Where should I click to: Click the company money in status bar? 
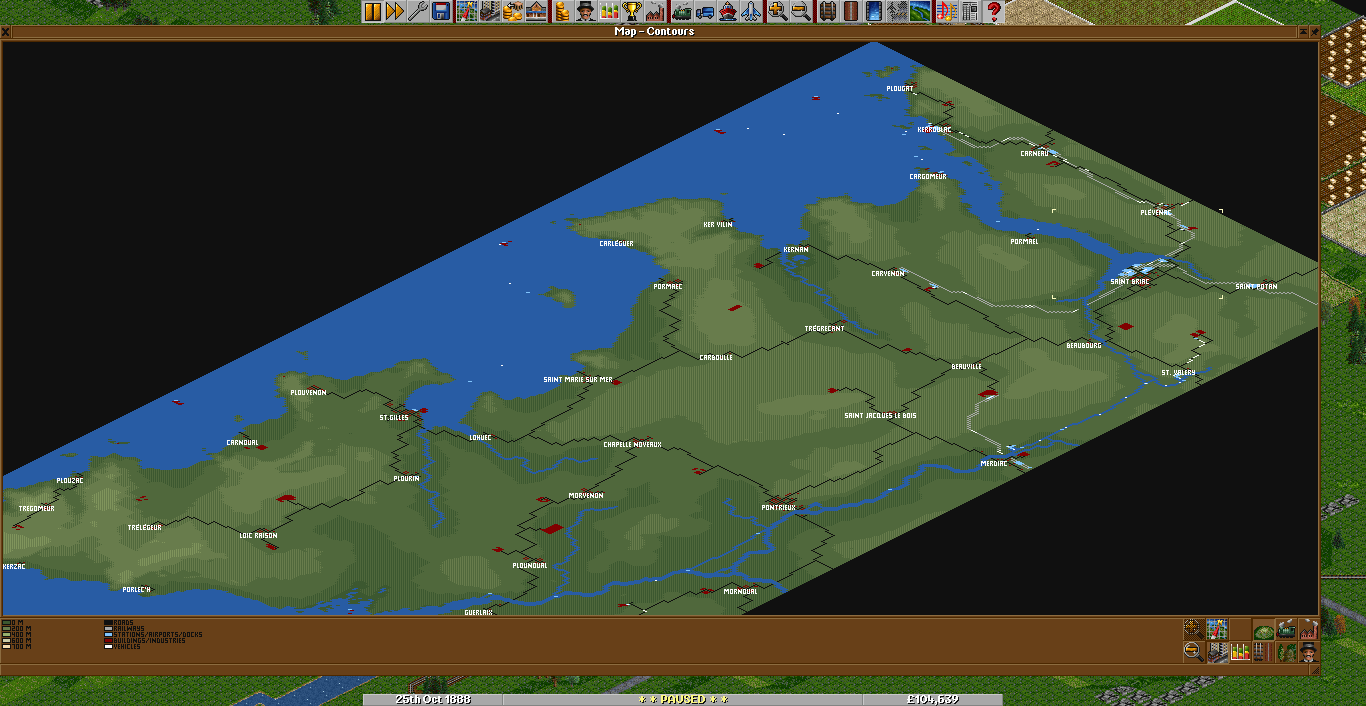930,700
